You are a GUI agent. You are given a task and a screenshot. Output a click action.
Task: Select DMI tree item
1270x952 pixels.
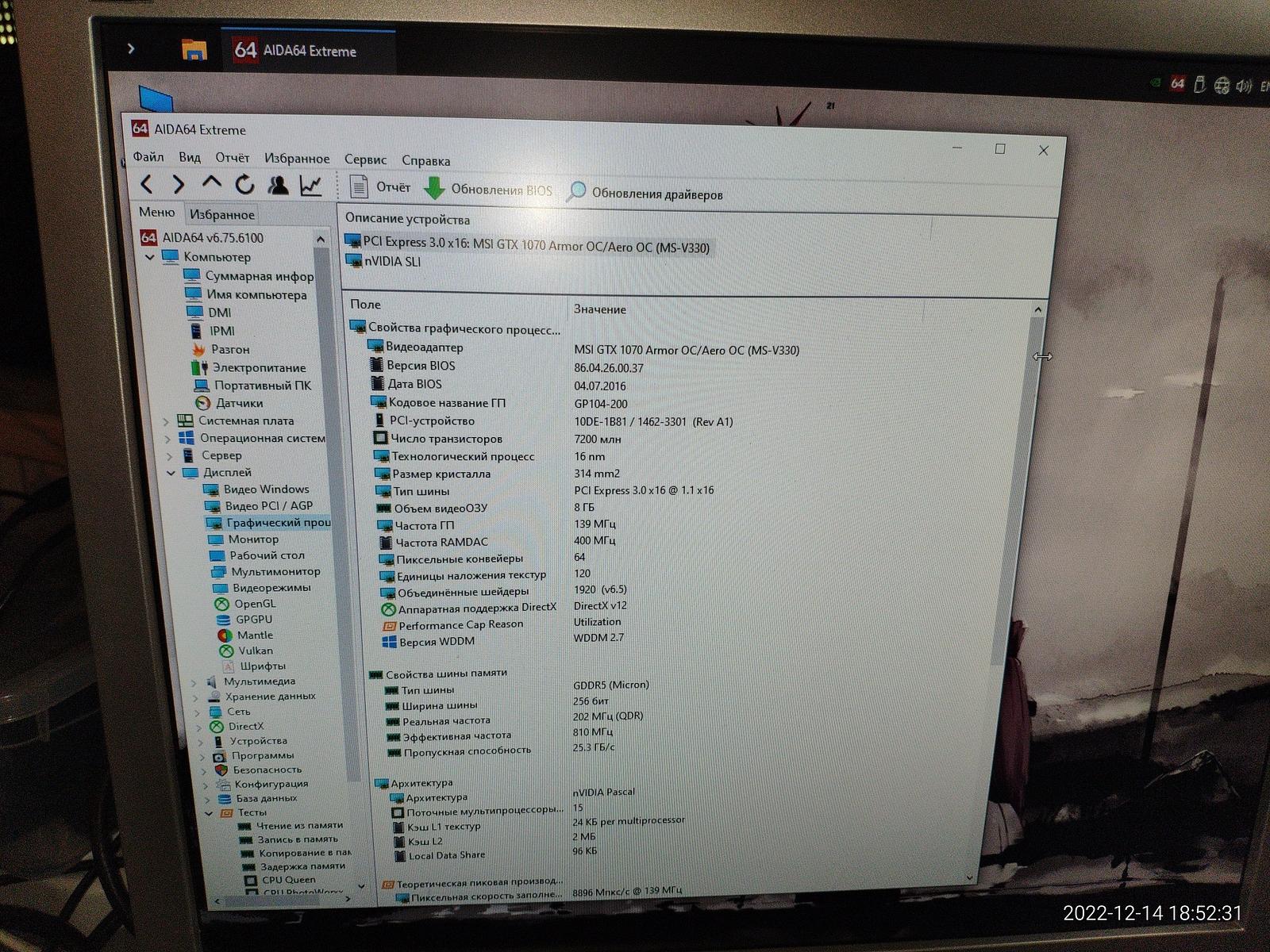(210, 313)
